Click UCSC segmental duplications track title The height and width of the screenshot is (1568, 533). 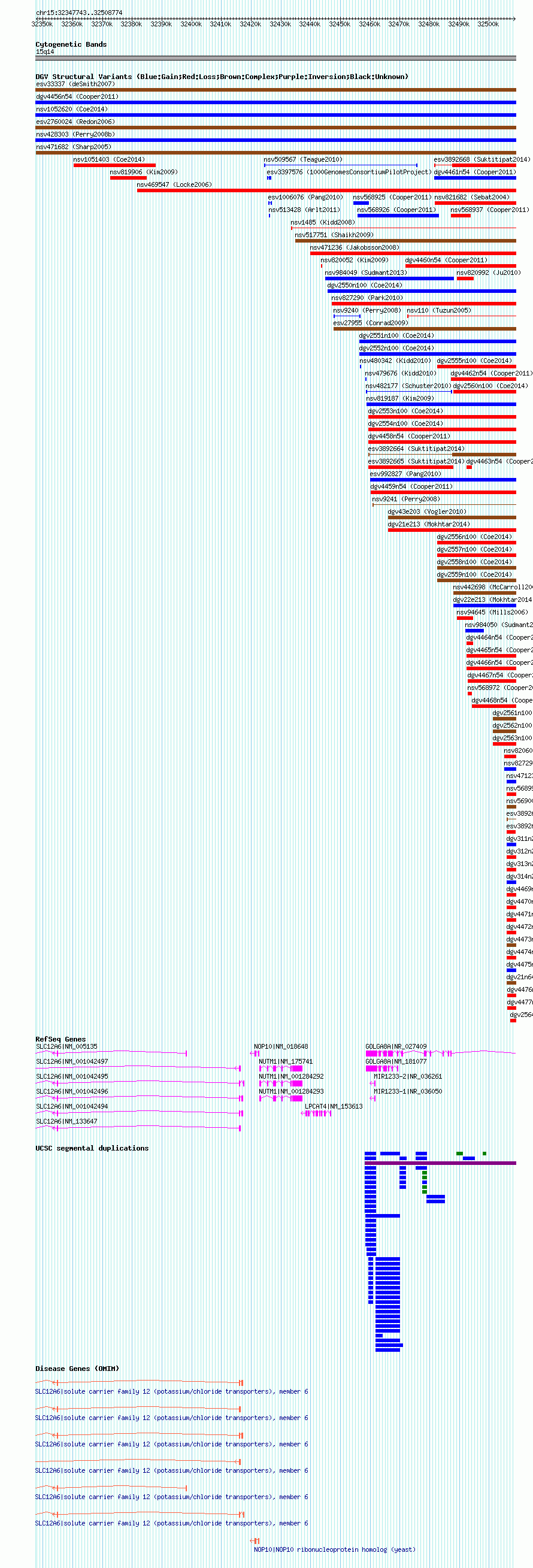point(92,1148)
